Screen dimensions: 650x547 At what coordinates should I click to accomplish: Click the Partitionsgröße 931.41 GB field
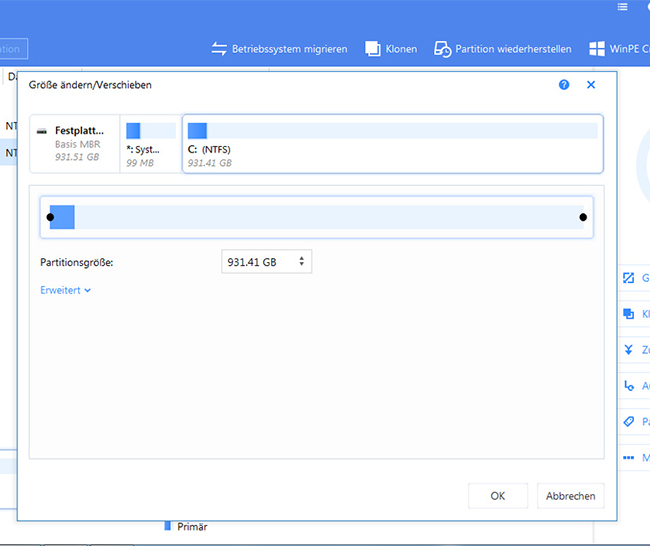(258, 262)
